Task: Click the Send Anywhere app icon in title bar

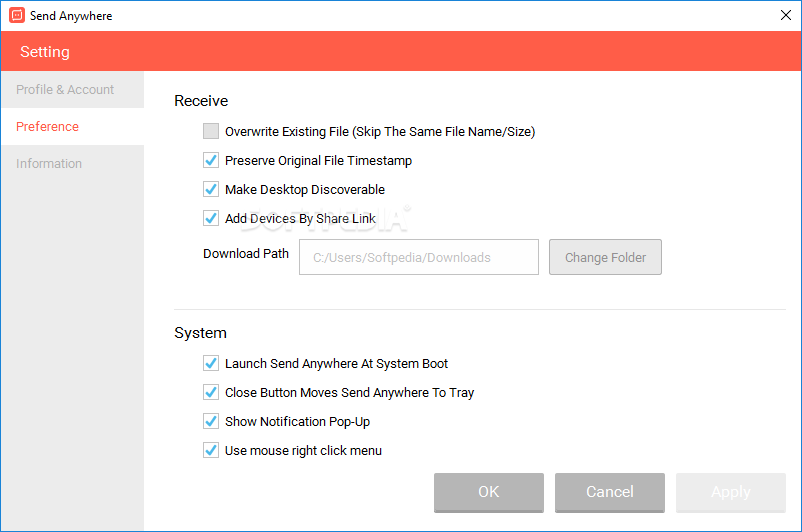Action: [x=17, y=15]
